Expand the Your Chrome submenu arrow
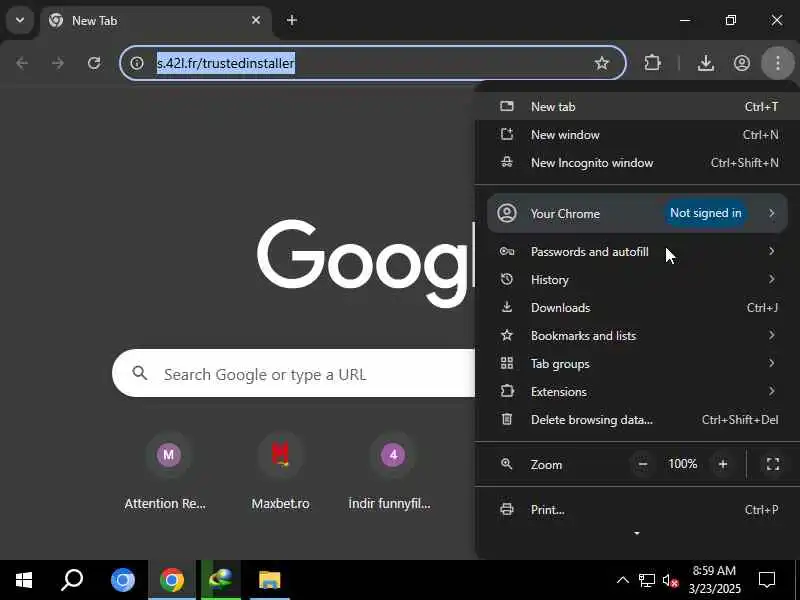800x600 pixels. (x=771, y=213)
